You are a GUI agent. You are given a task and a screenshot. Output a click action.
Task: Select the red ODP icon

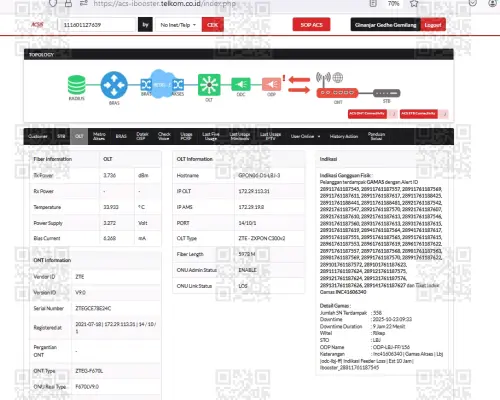coord(271,84)
